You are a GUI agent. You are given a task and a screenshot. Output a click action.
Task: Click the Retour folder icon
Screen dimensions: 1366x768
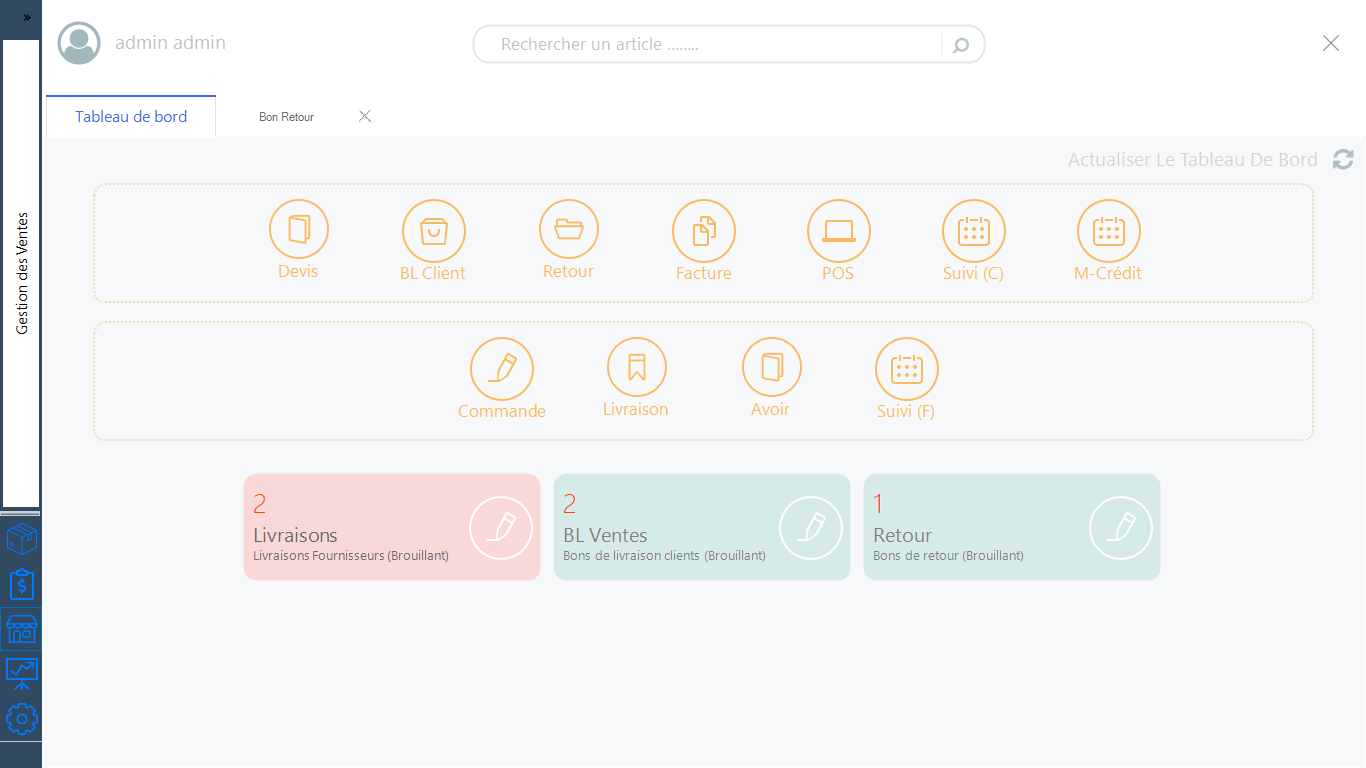(568, 229)
